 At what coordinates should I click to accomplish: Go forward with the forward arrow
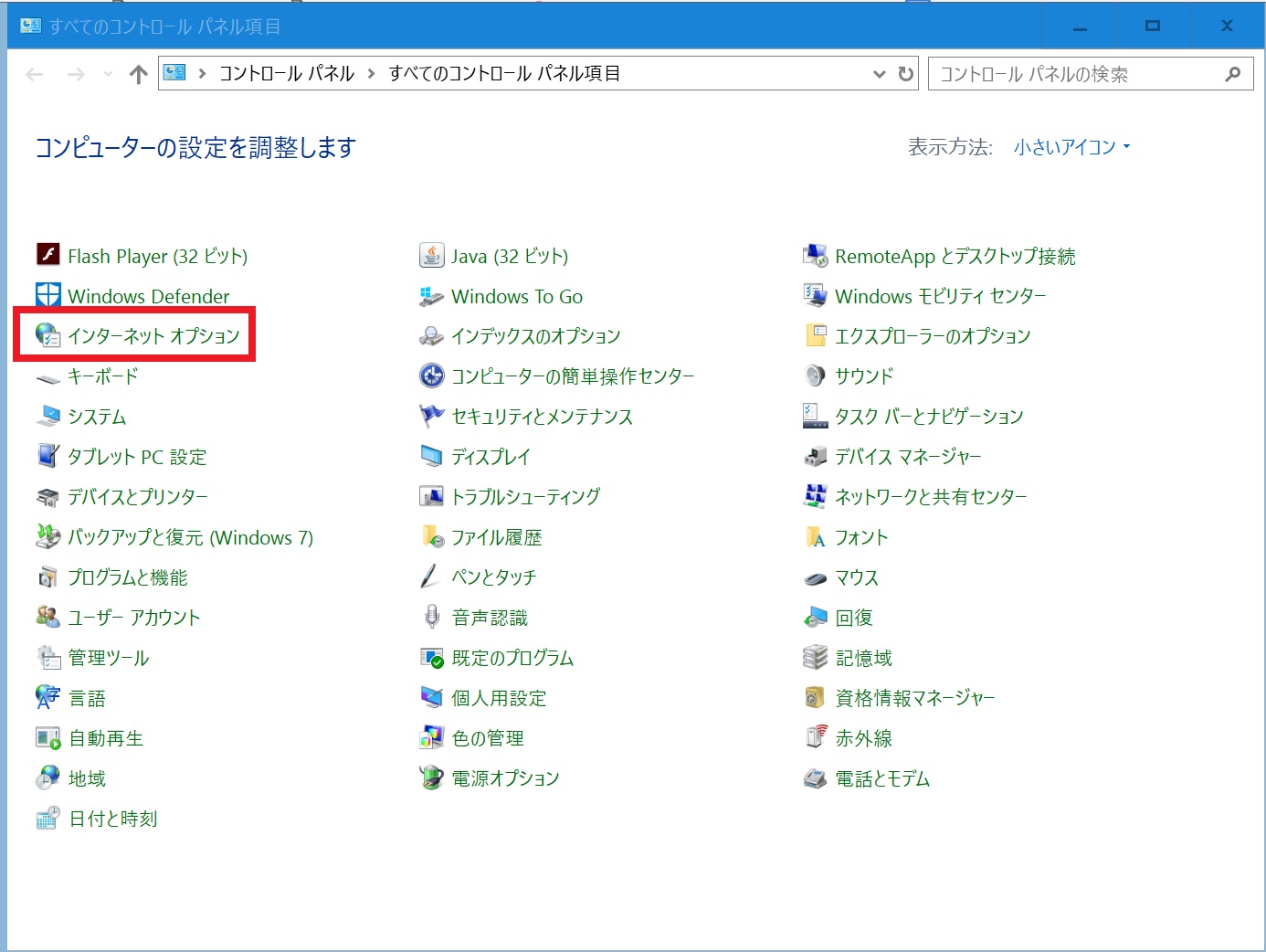pos(76,74)
